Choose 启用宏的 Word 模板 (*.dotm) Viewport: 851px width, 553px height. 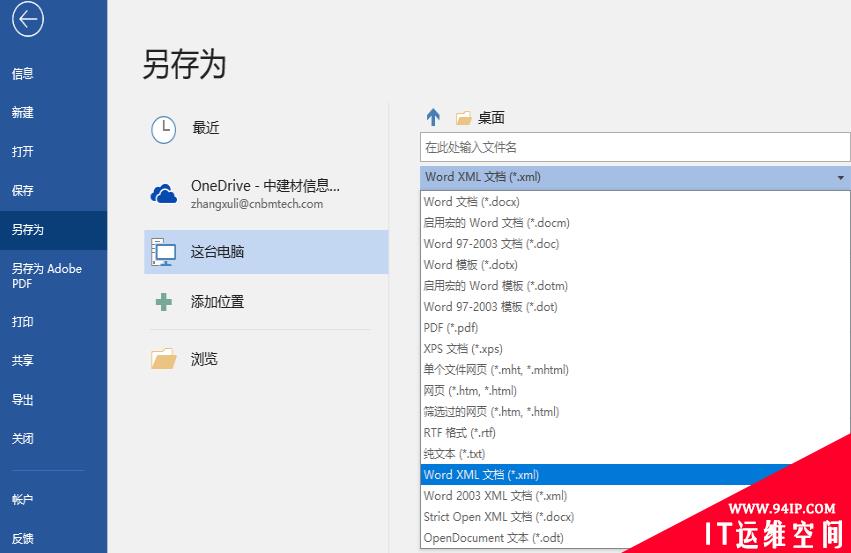click(635, 285)
